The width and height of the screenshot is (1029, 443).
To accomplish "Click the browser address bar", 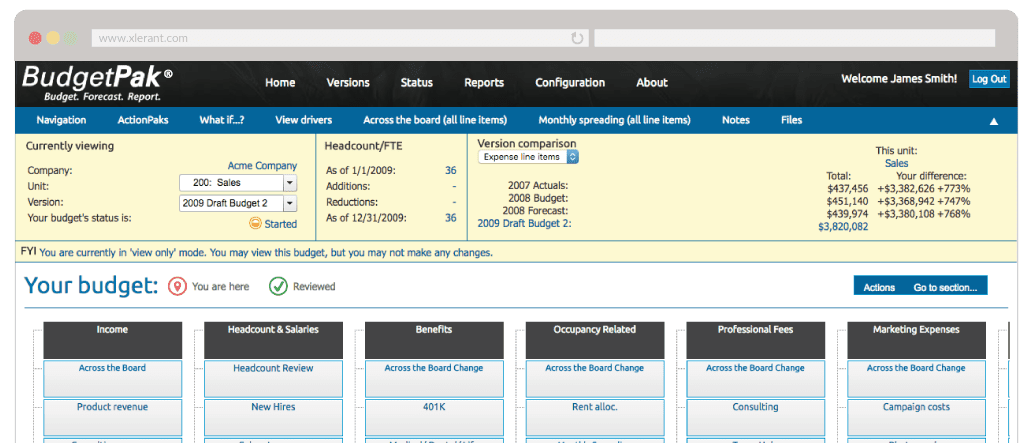I will tap(340, 38).
